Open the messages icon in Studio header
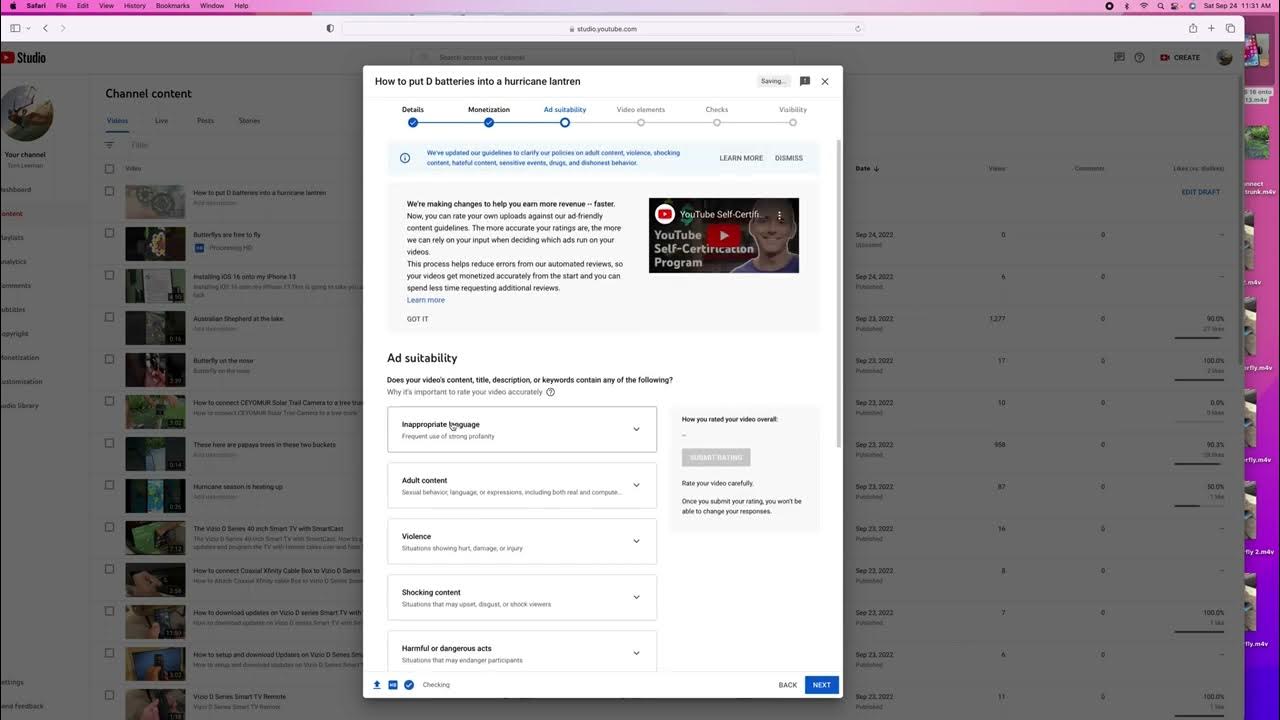This screenshot has height=720, width=1280. click(x=1119, y=57)
